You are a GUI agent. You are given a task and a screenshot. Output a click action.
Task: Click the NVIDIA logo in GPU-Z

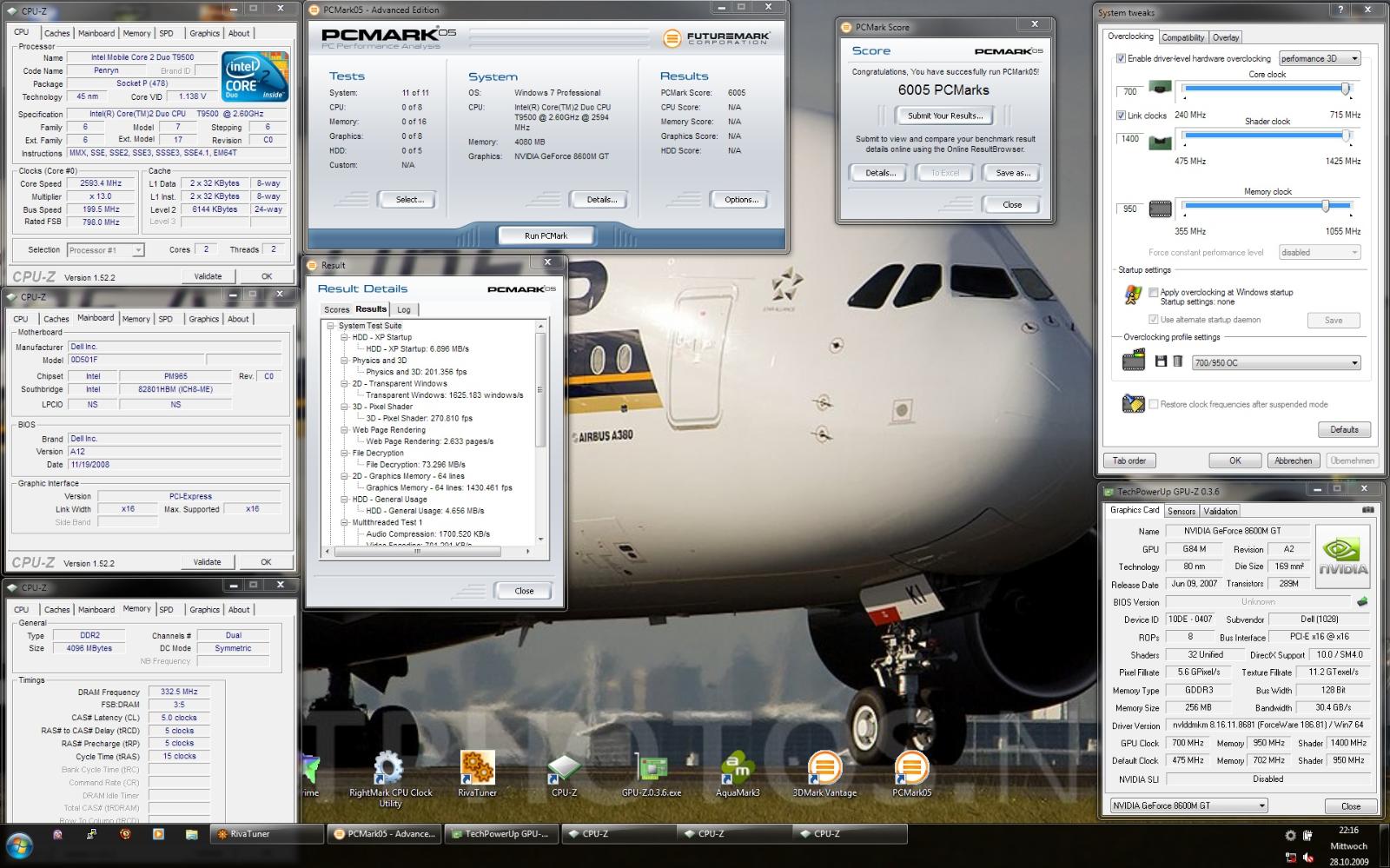tap(1343, 556)
